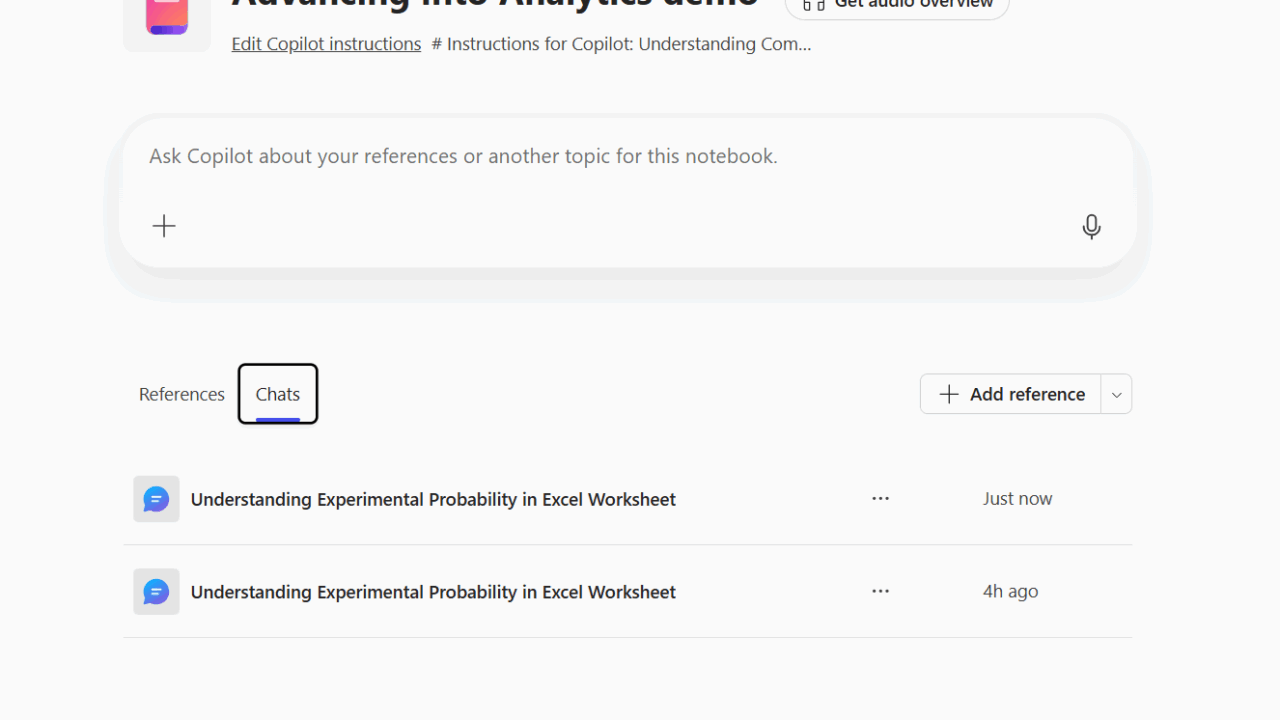Open more options for the Just now chat
The height and width of the screenshot is (720, 1280).
(880, 499)
